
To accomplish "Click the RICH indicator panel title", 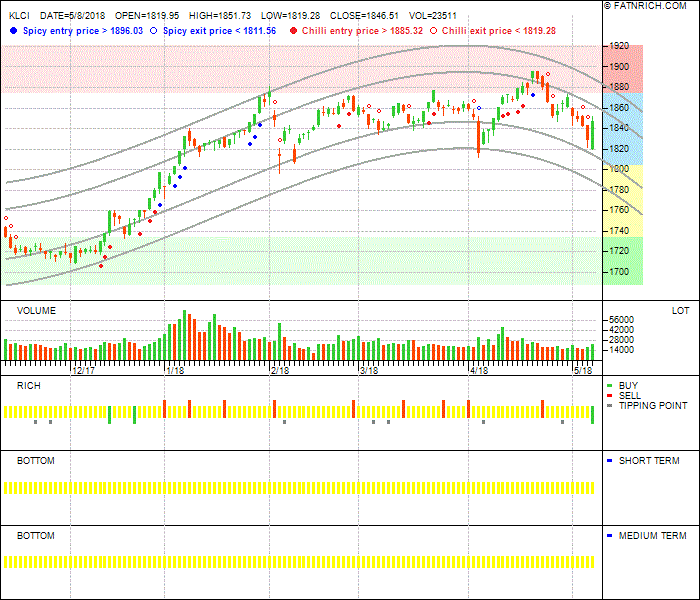I will click(28, 386).
